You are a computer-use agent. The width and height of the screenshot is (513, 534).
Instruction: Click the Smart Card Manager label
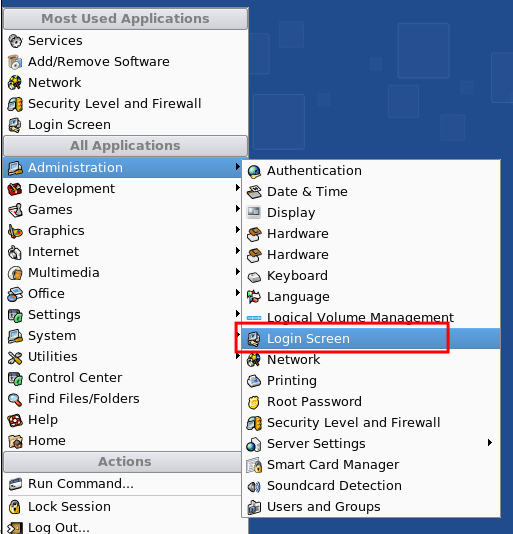333,465
